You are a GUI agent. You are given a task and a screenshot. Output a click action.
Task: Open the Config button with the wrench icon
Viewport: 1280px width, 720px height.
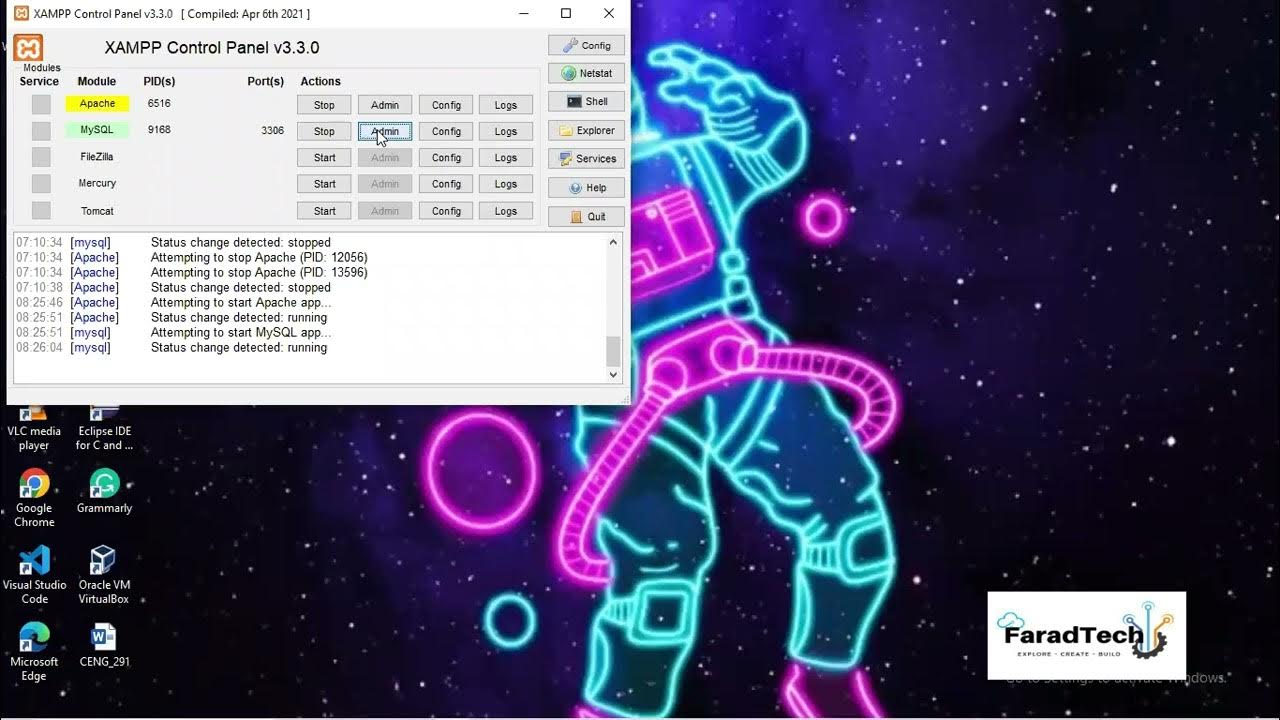[586, 45]
